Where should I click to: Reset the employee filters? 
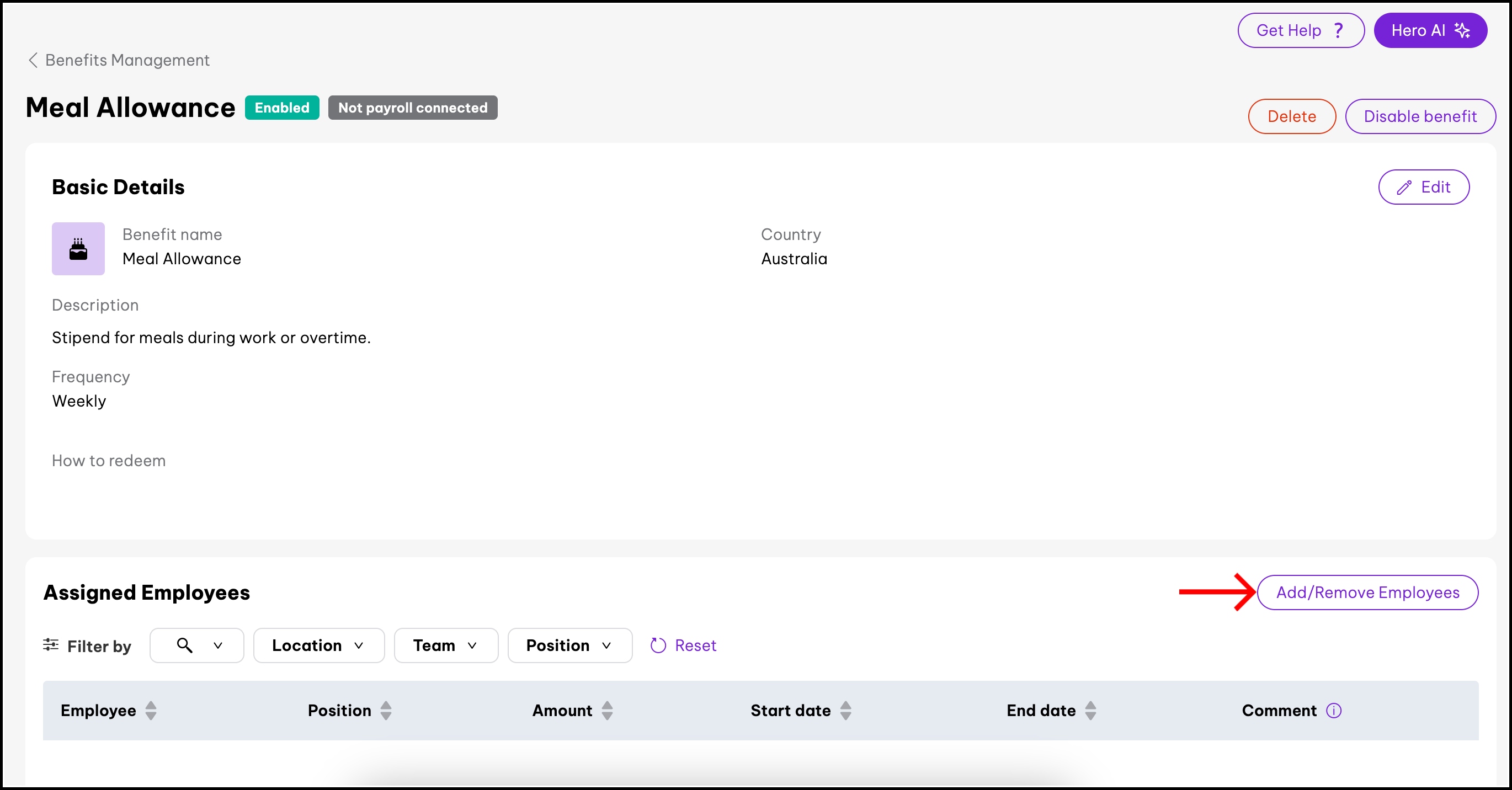point(684,645)
